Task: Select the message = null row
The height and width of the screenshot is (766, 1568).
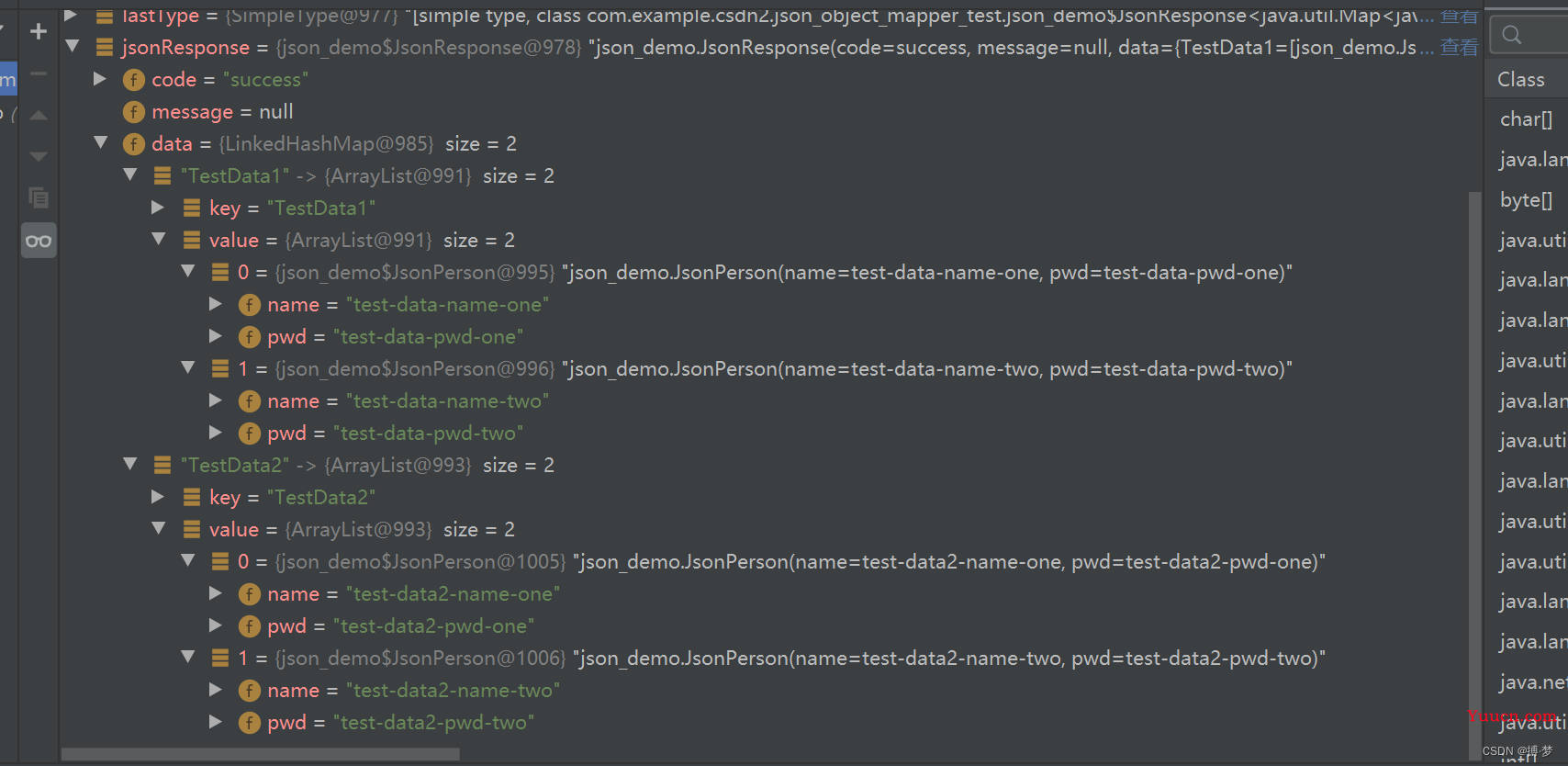Action: point(765,112)
